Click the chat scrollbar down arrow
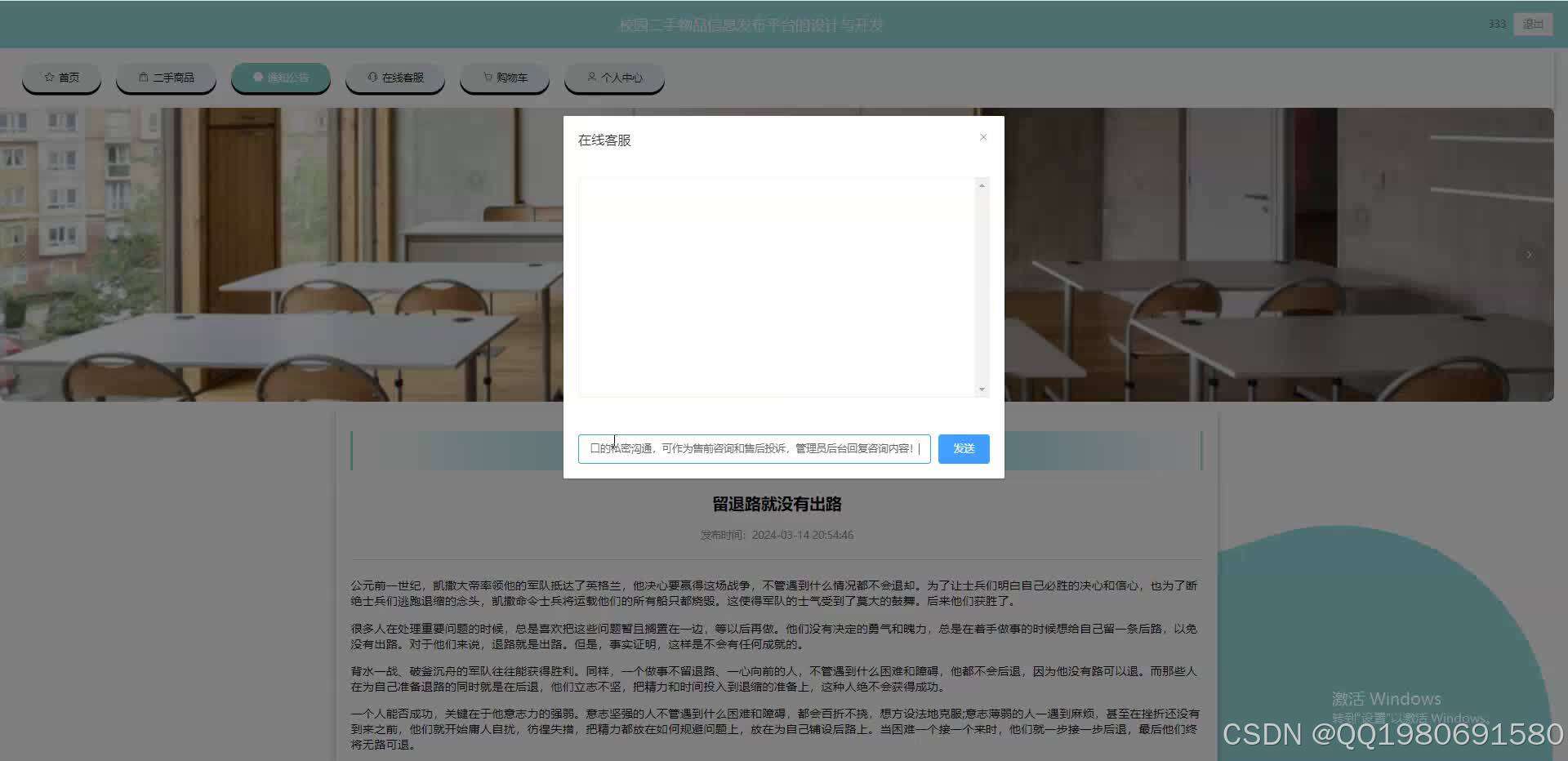 (982, 389)
